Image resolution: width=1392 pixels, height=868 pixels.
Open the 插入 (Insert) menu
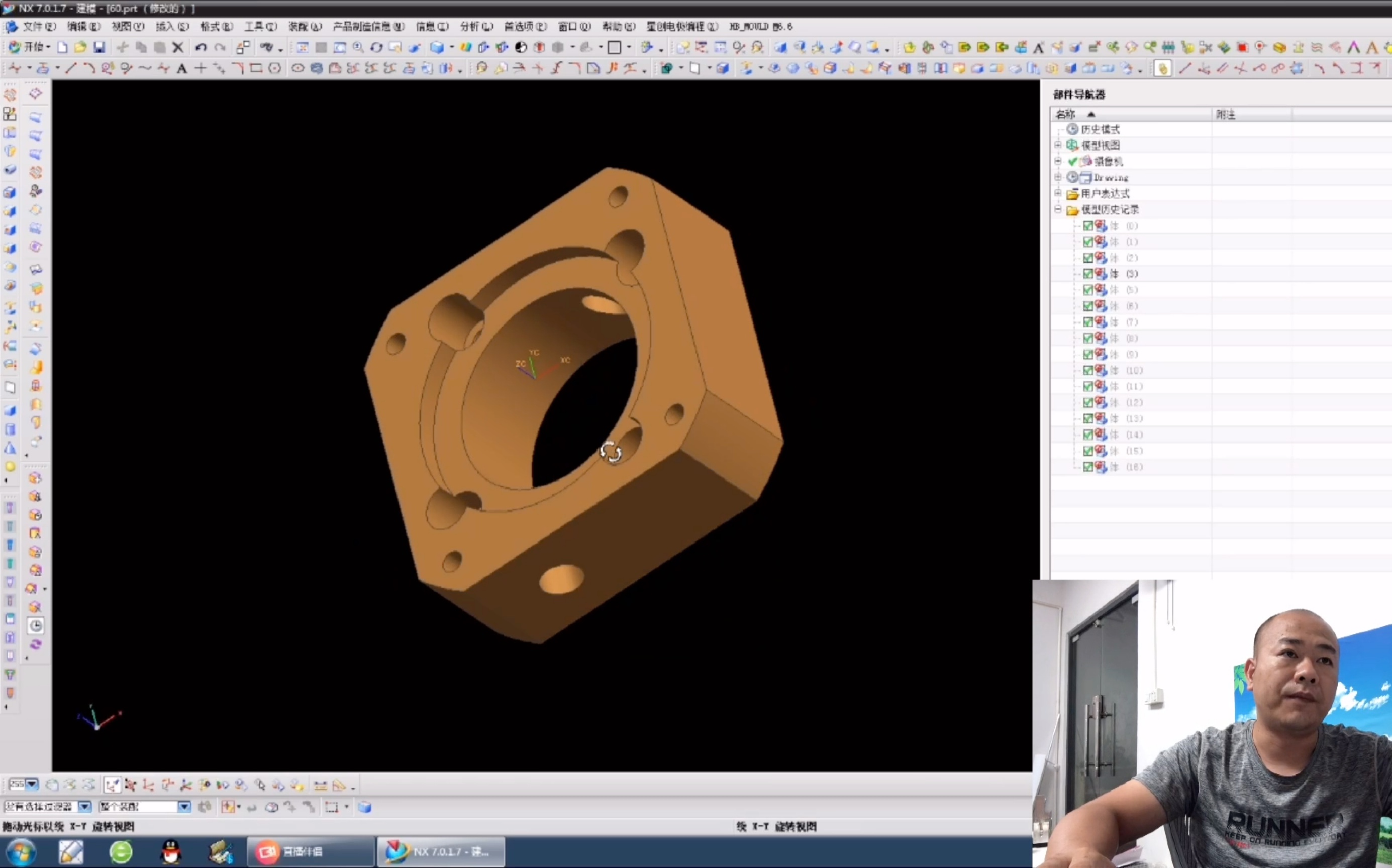pyautogui.click(x=172, y=27)
